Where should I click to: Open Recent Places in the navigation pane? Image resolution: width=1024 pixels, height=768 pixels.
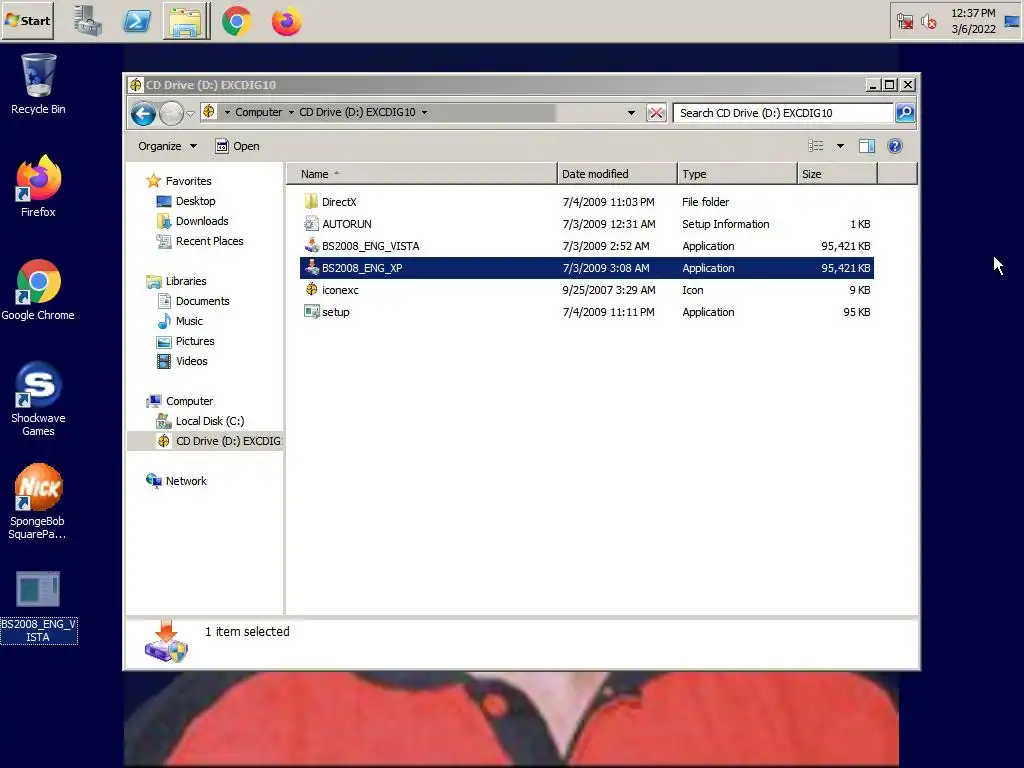199,241
